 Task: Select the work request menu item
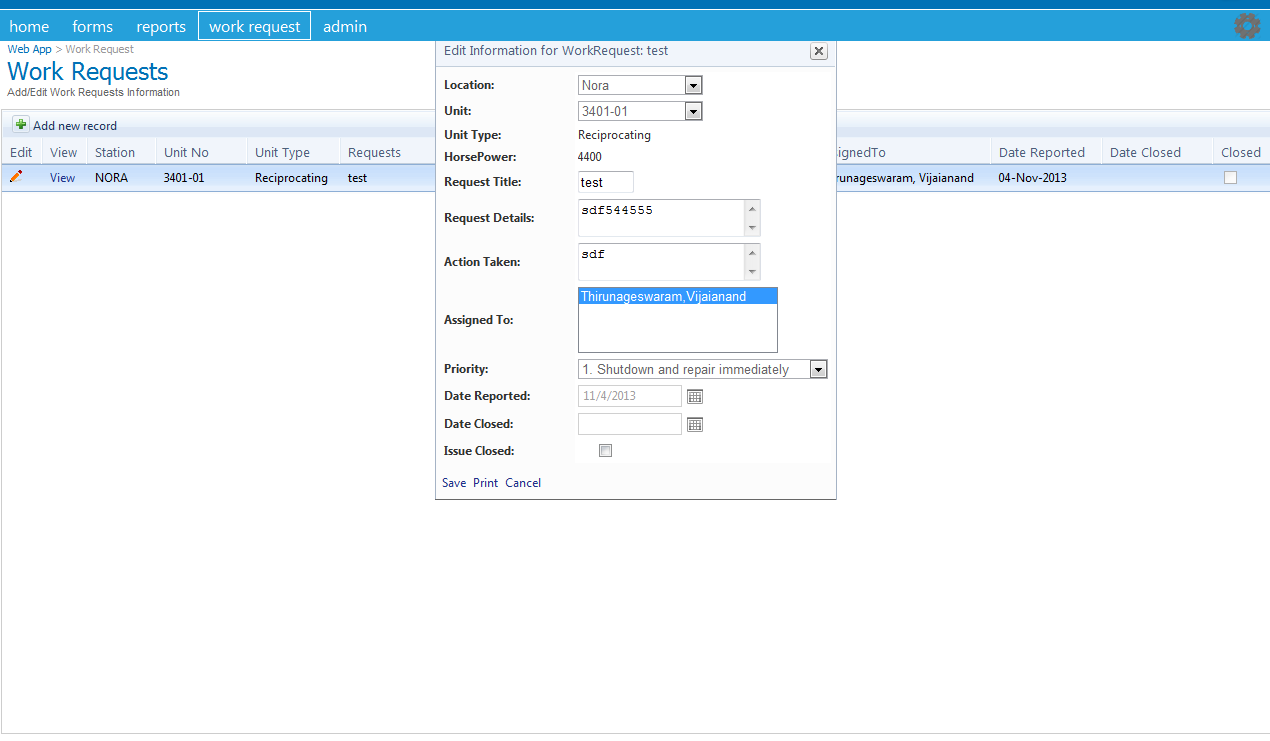254,26
